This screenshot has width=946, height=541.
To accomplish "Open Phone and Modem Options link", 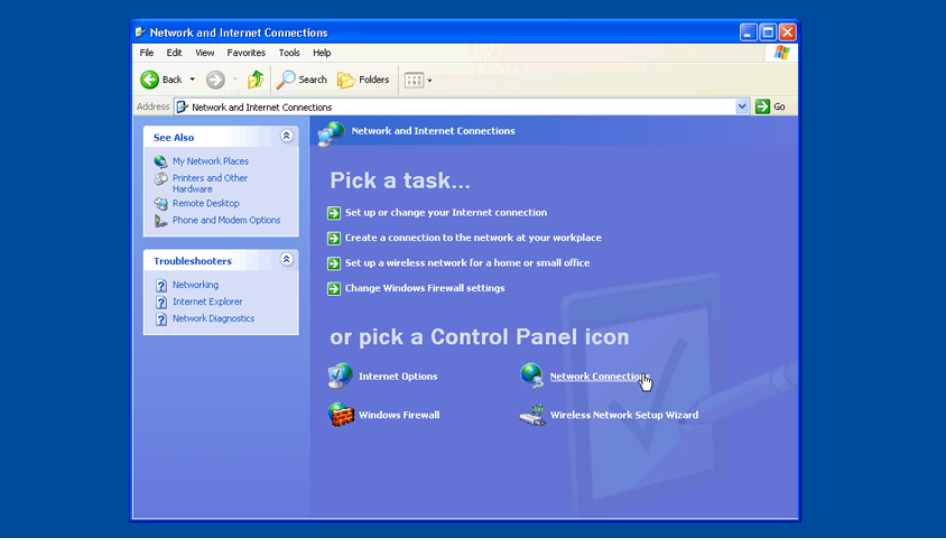I will (x=226, y=220).
